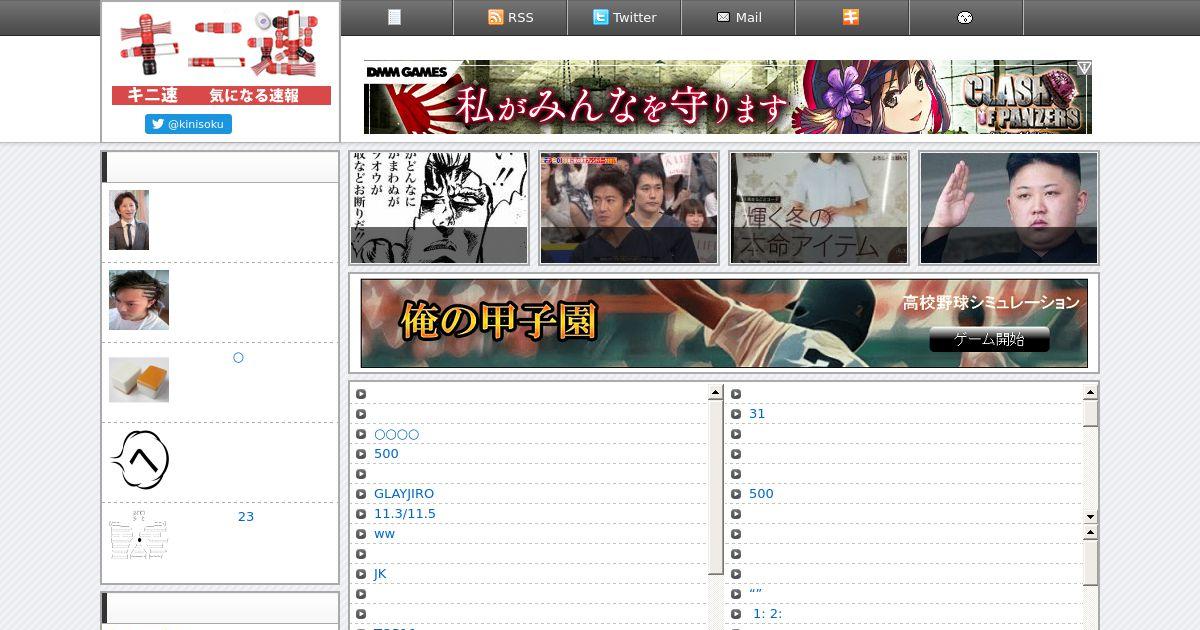Image resolution: width=1200 pixels, height=630 pixels.
Task: Open the saluting man featured thumbnail
Action: (1009, 208)
